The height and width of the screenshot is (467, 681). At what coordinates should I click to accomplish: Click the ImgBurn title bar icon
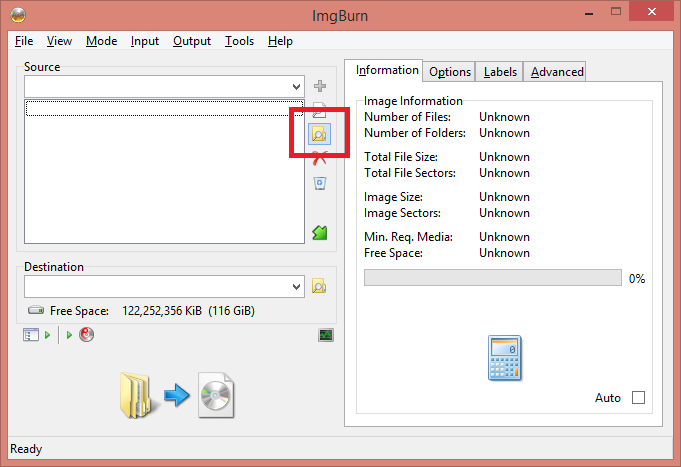pyautogui.click(x=18, y=15)
